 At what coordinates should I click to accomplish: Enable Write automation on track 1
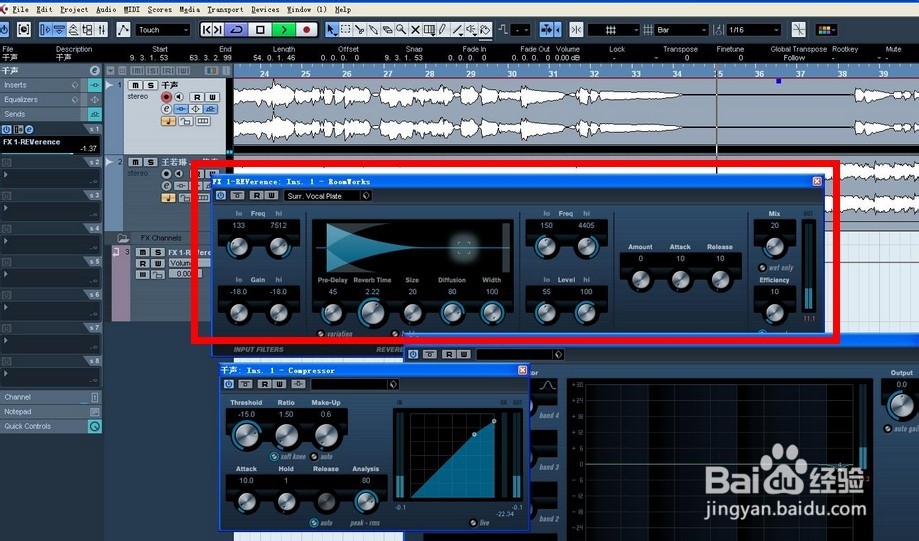(x=212, y=97)
